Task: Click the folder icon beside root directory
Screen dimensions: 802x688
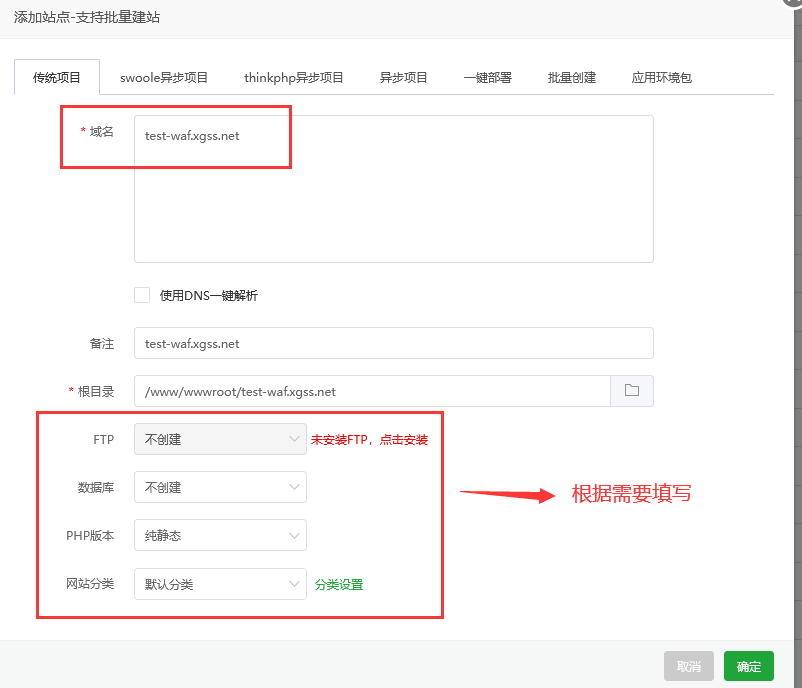Action: [x=632, y=391]
